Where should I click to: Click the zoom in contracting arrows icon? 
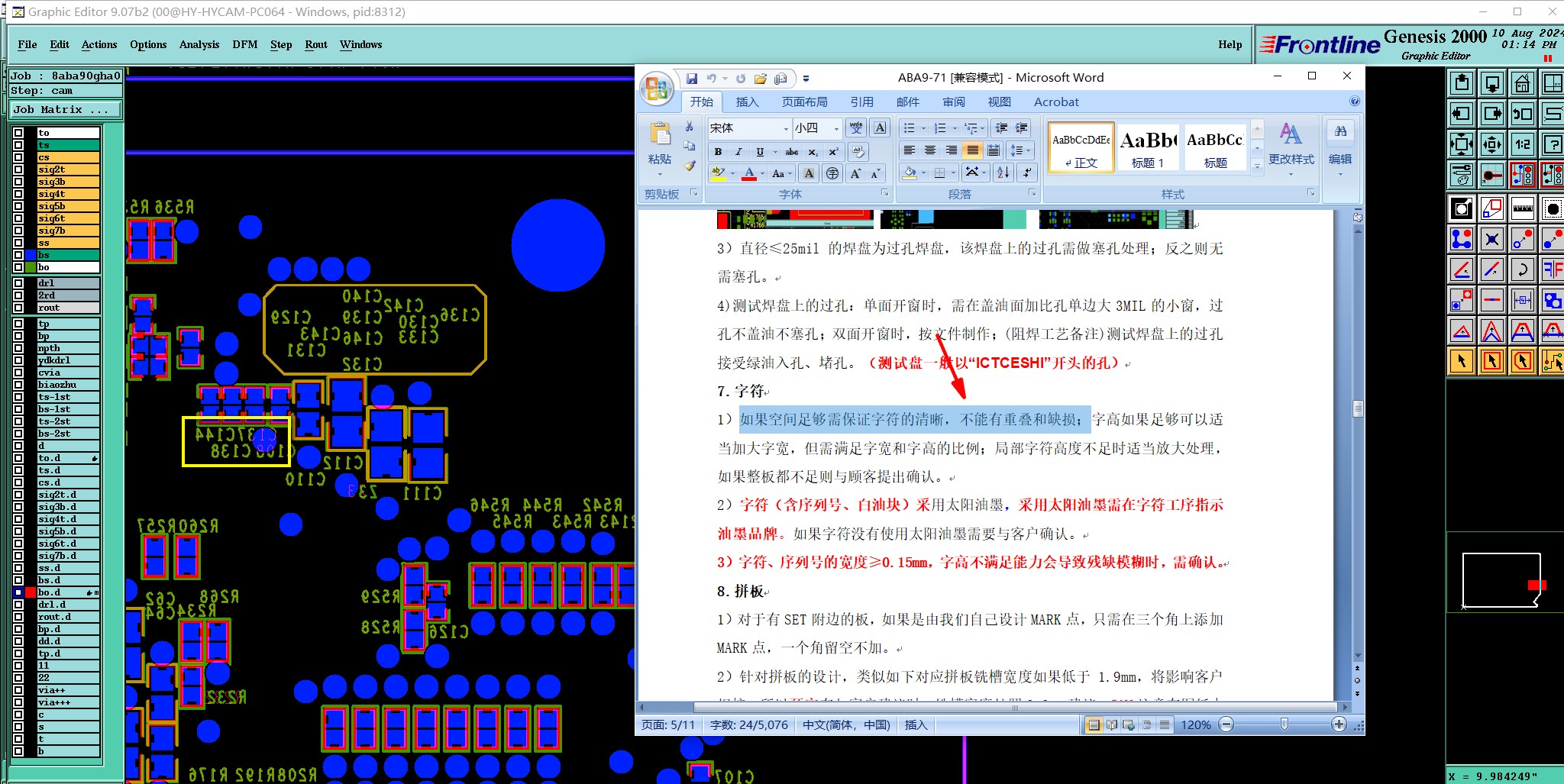(x=1492, y=144)
